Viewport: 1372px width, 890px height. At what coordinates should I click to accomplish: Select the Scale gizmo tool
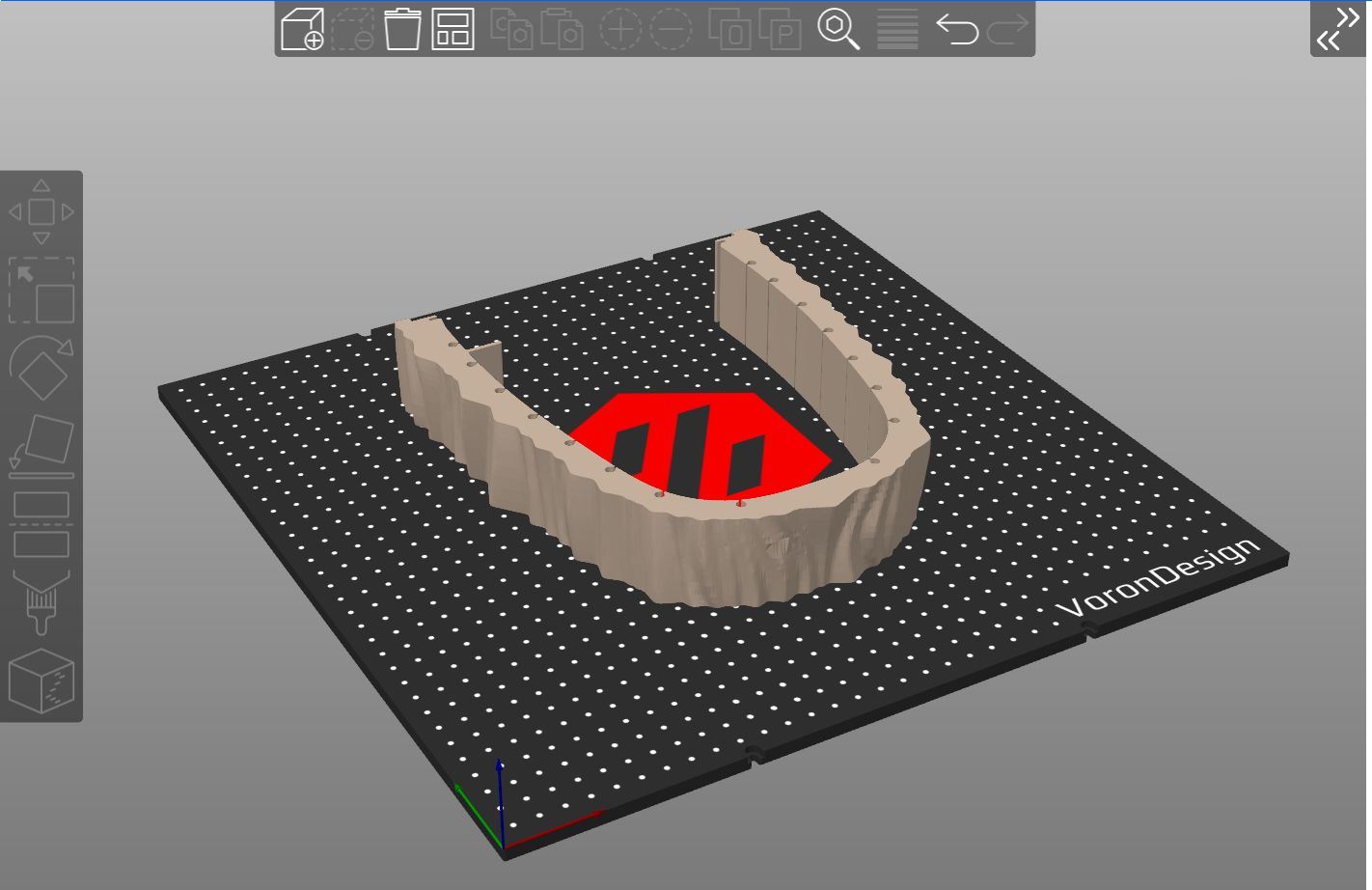41,290
